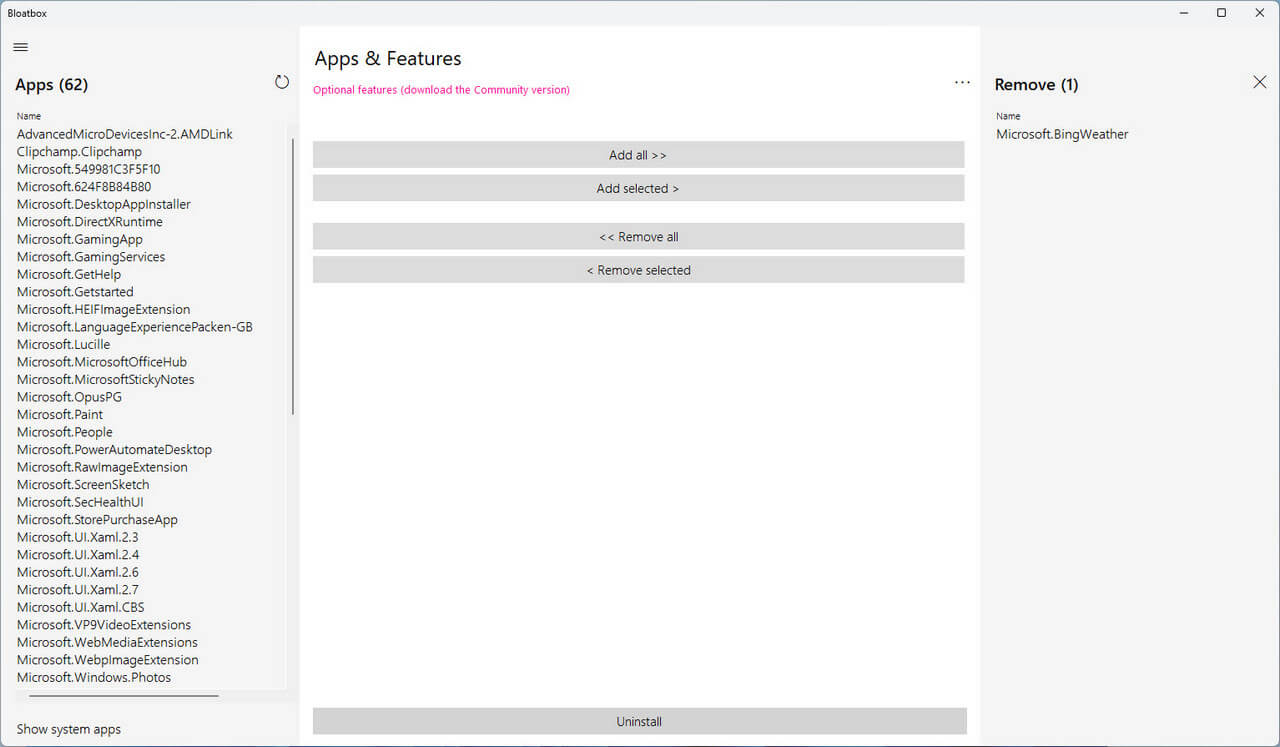Open the hamburger menu
The width and height of the screenshot is (1280, 747).
(x=20, y=47)
